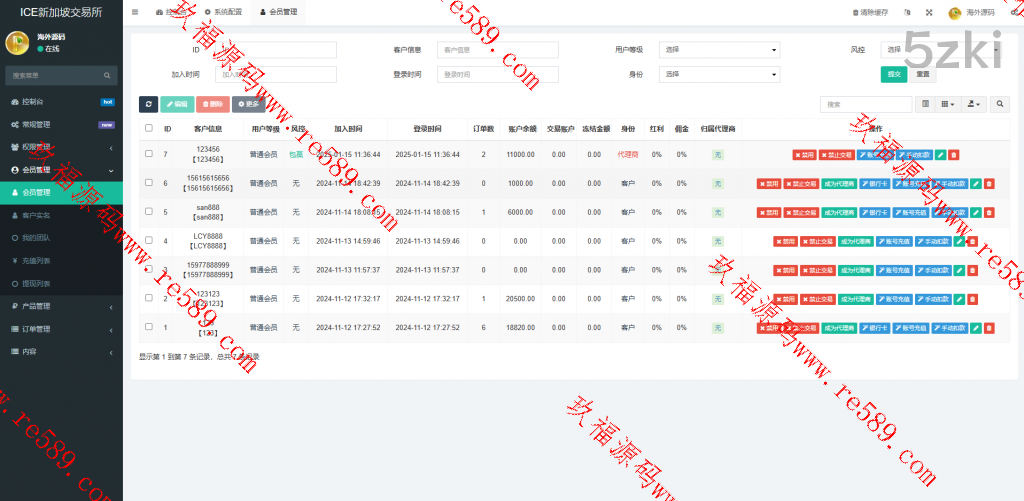This screenshot has width=1024, height=501.
Task: Open 产品管理 in the sidebar
Action: (61, 306)
